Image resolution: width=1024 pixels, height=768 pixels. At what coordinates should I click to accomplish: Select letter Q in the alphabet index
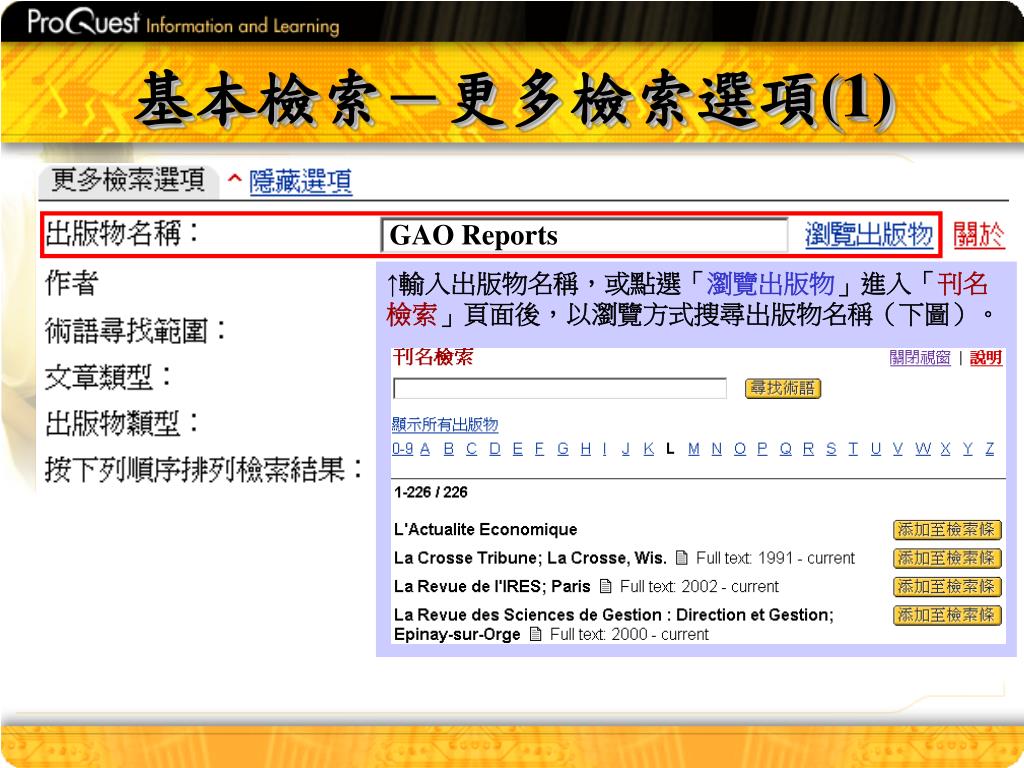point(786,449)
